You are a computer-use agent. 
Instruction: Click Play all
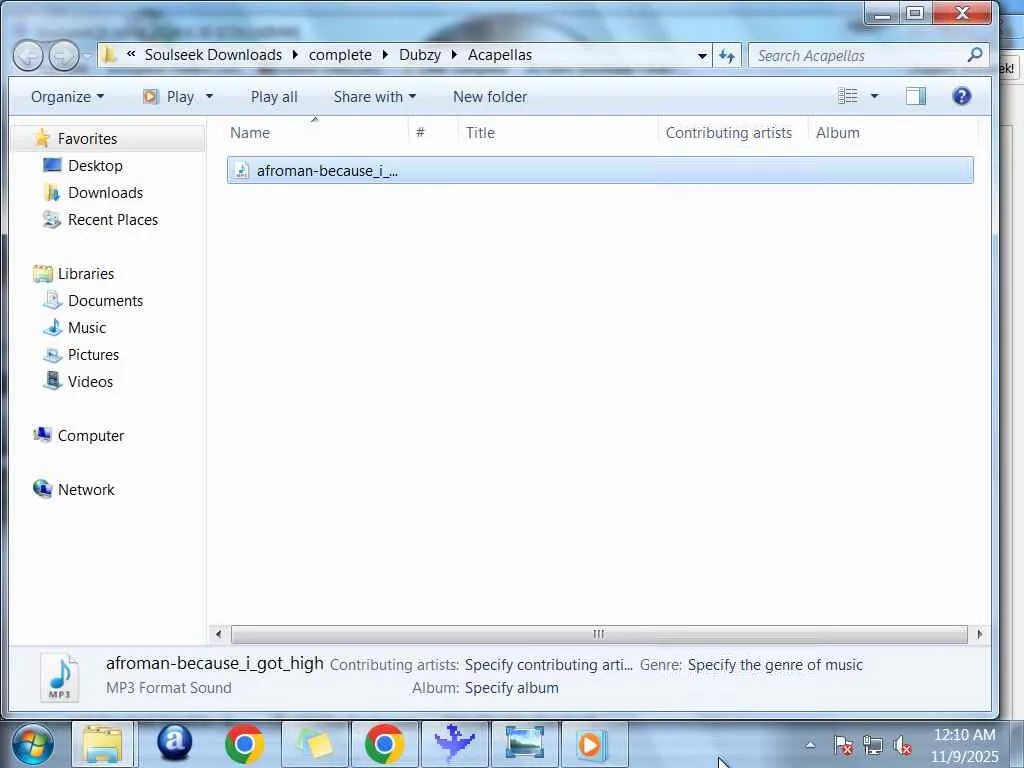click(274, 97)
